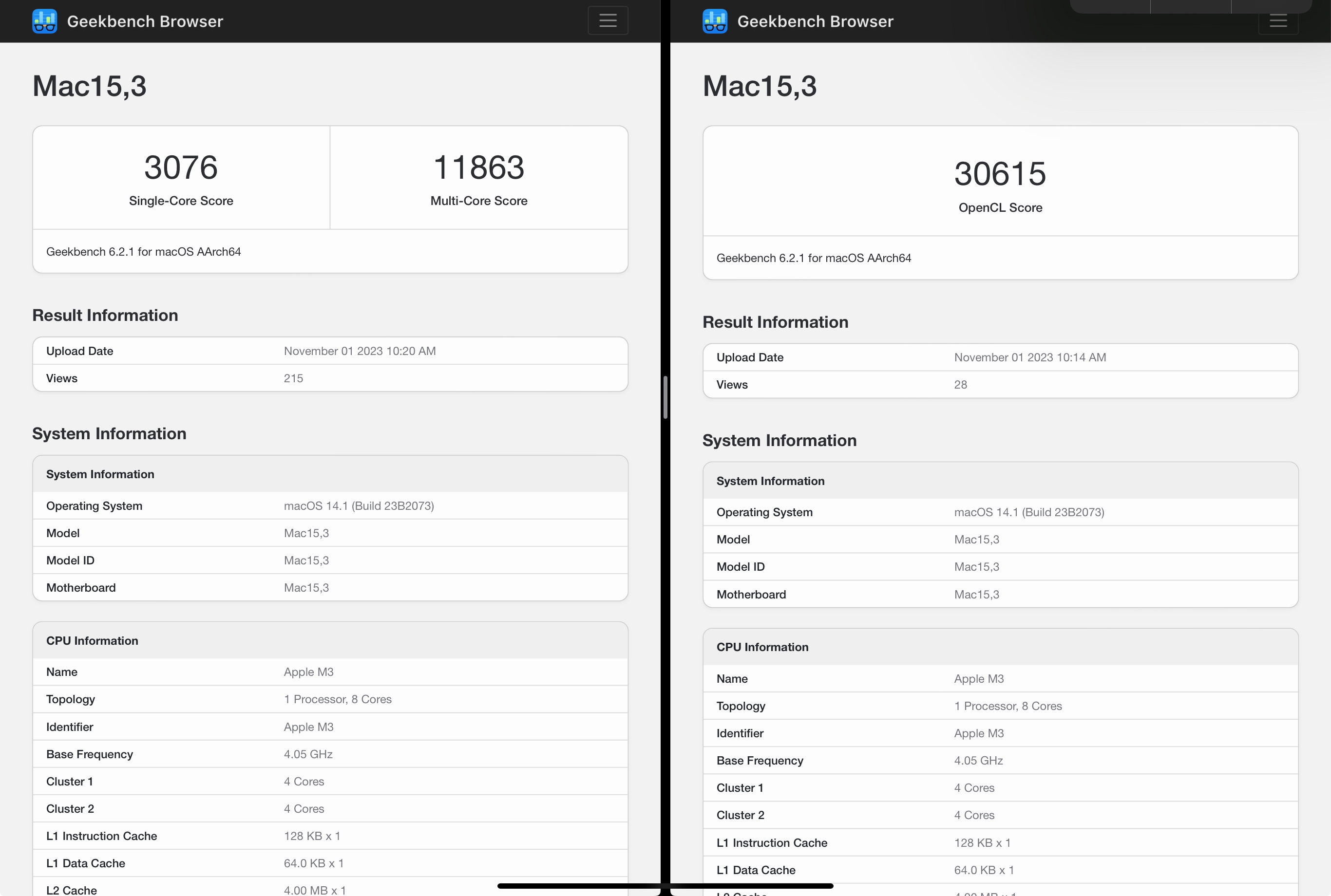The width and height of the screenshot is (1331, 896).
Task: Click the split view divider handle
Action: [665, 397]
